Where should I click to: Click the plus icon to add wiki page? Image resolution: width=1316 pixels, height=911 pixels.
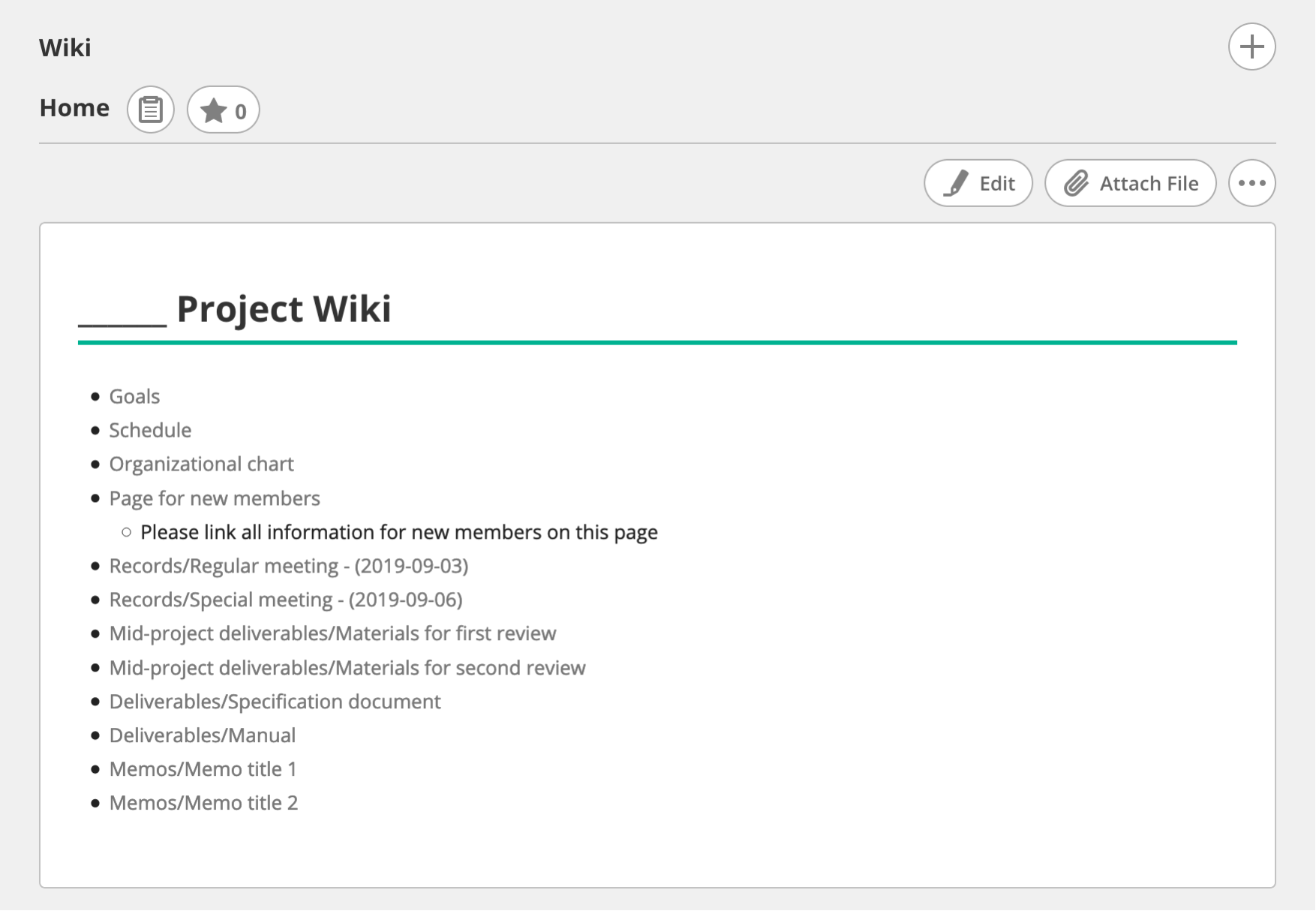[x=1251, y=47]
